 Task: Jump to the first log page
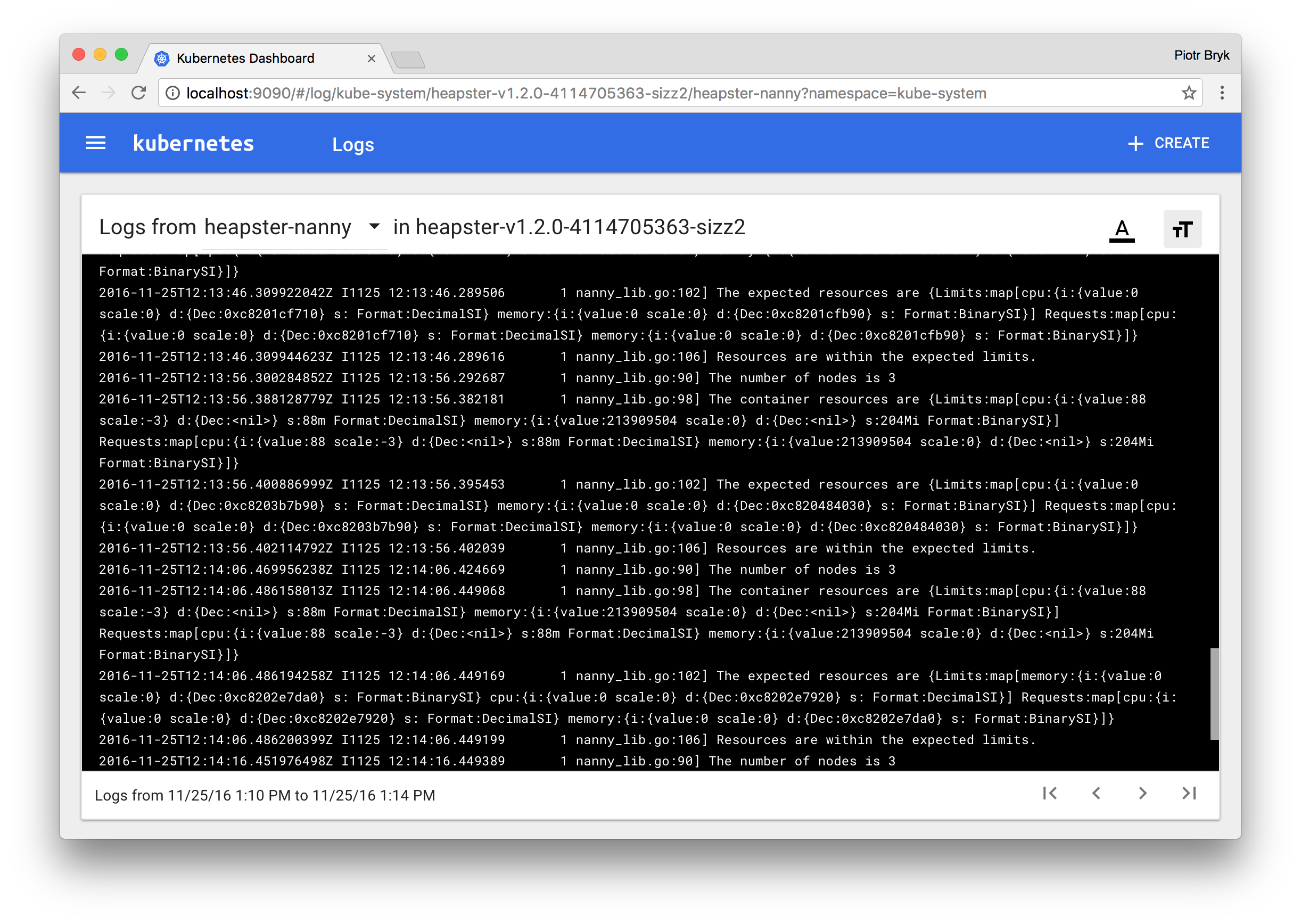pos(1051,794)
